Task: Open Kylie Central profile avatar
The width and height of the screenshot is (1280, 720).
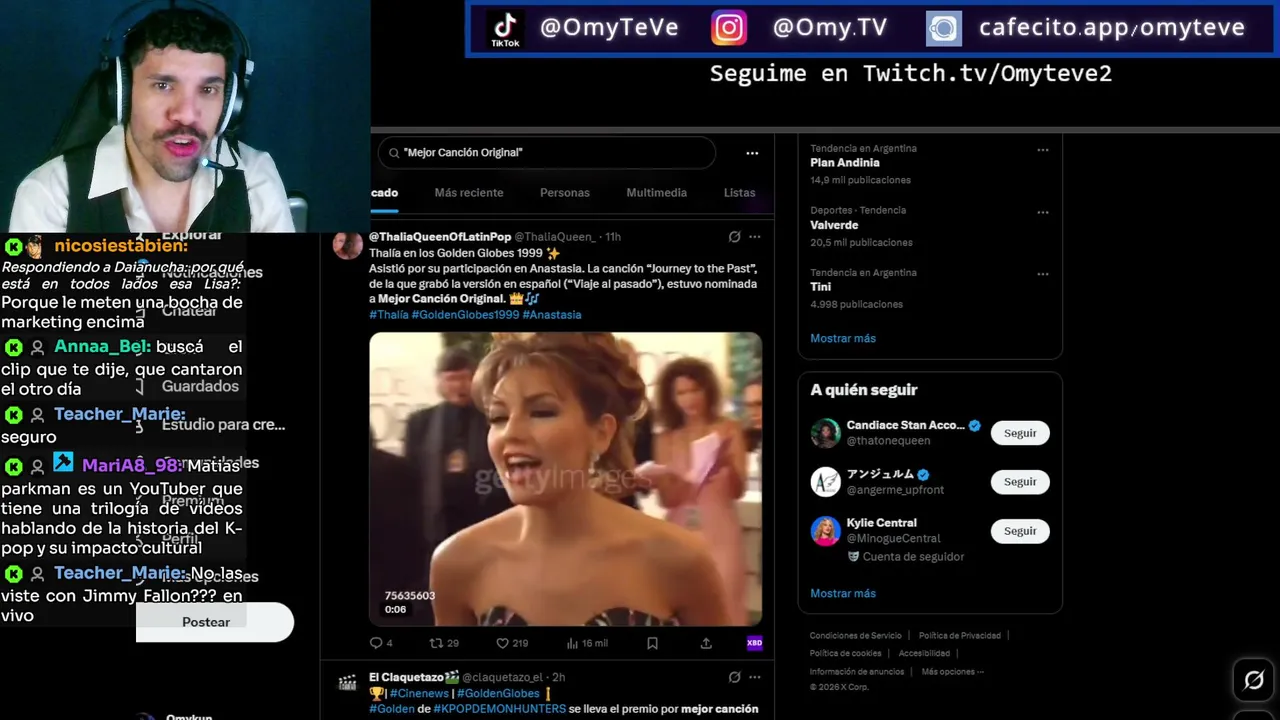Action: pyautogui.click(x=826, y=531)
